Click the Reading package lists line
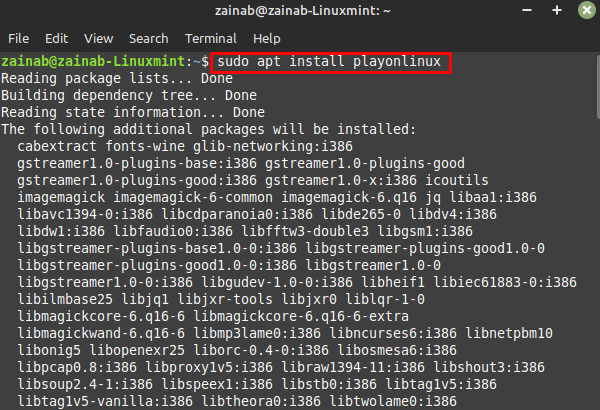This screenshot has width=600, height=410. pyautogui.click(x=117, y=78)
